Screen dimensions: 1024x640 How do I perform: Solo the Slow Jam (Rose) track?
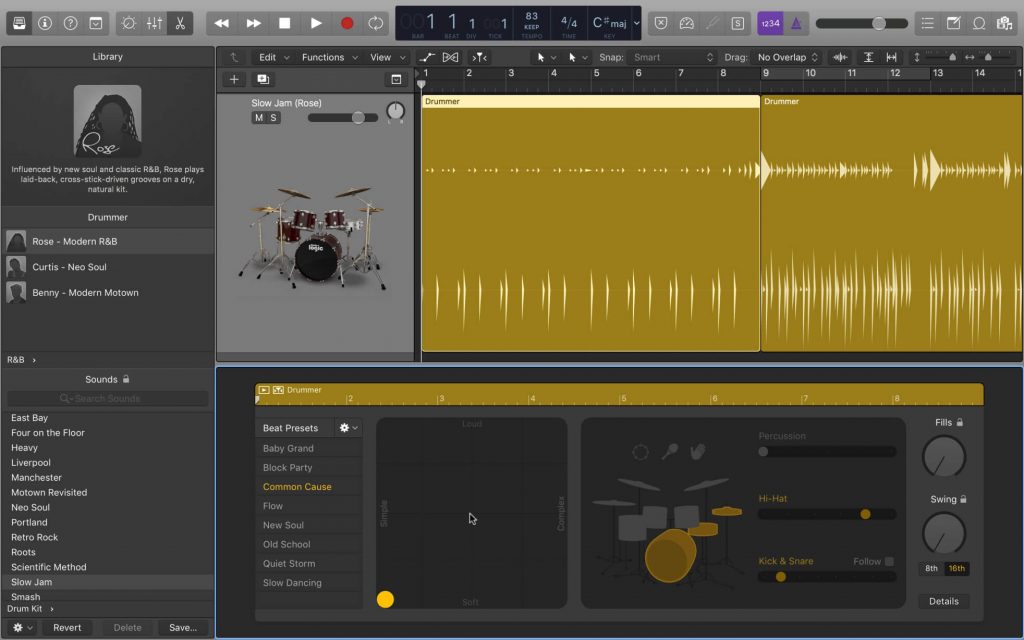[273, 118]
